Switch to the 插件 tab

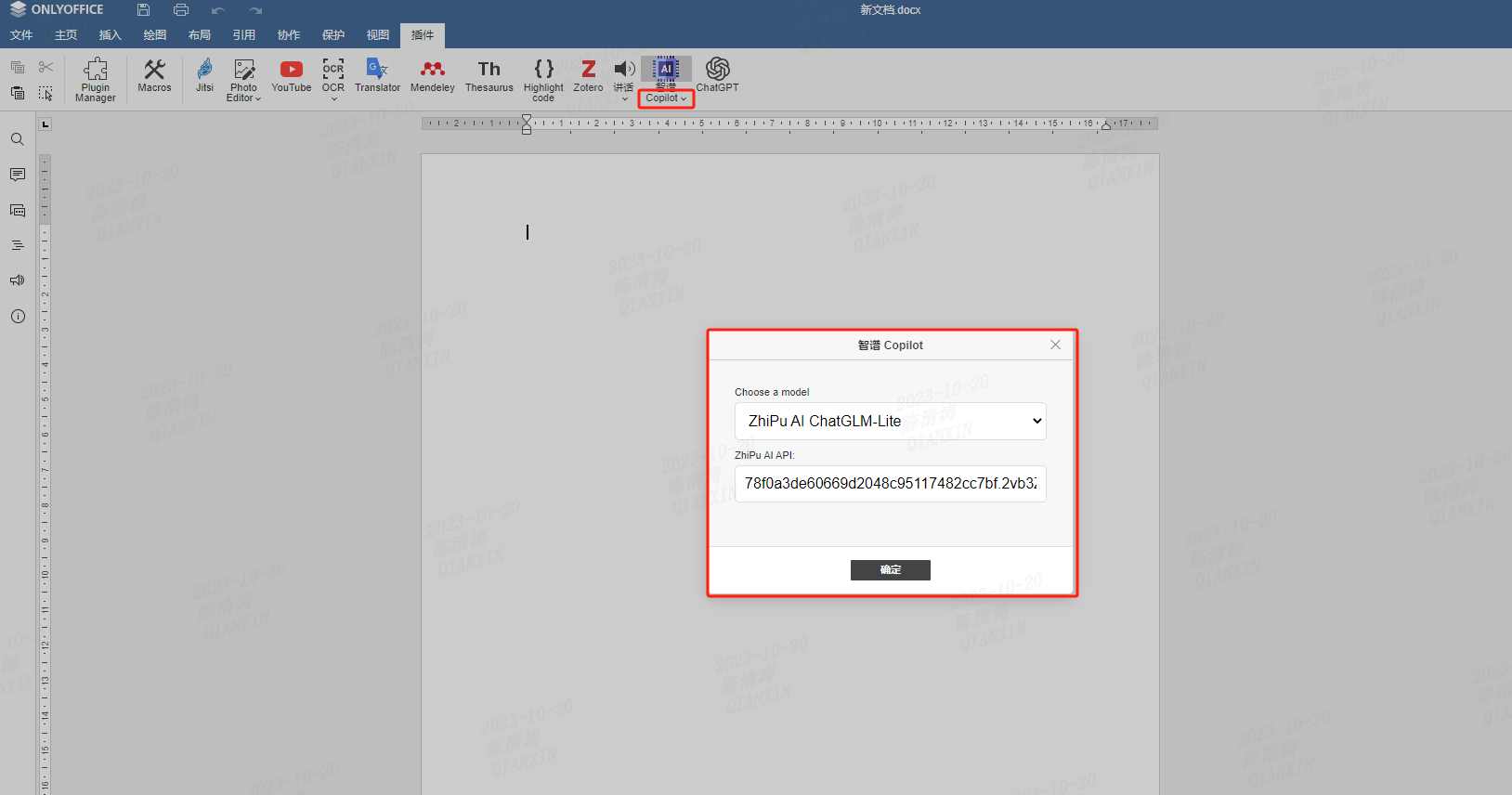point(423,35)
